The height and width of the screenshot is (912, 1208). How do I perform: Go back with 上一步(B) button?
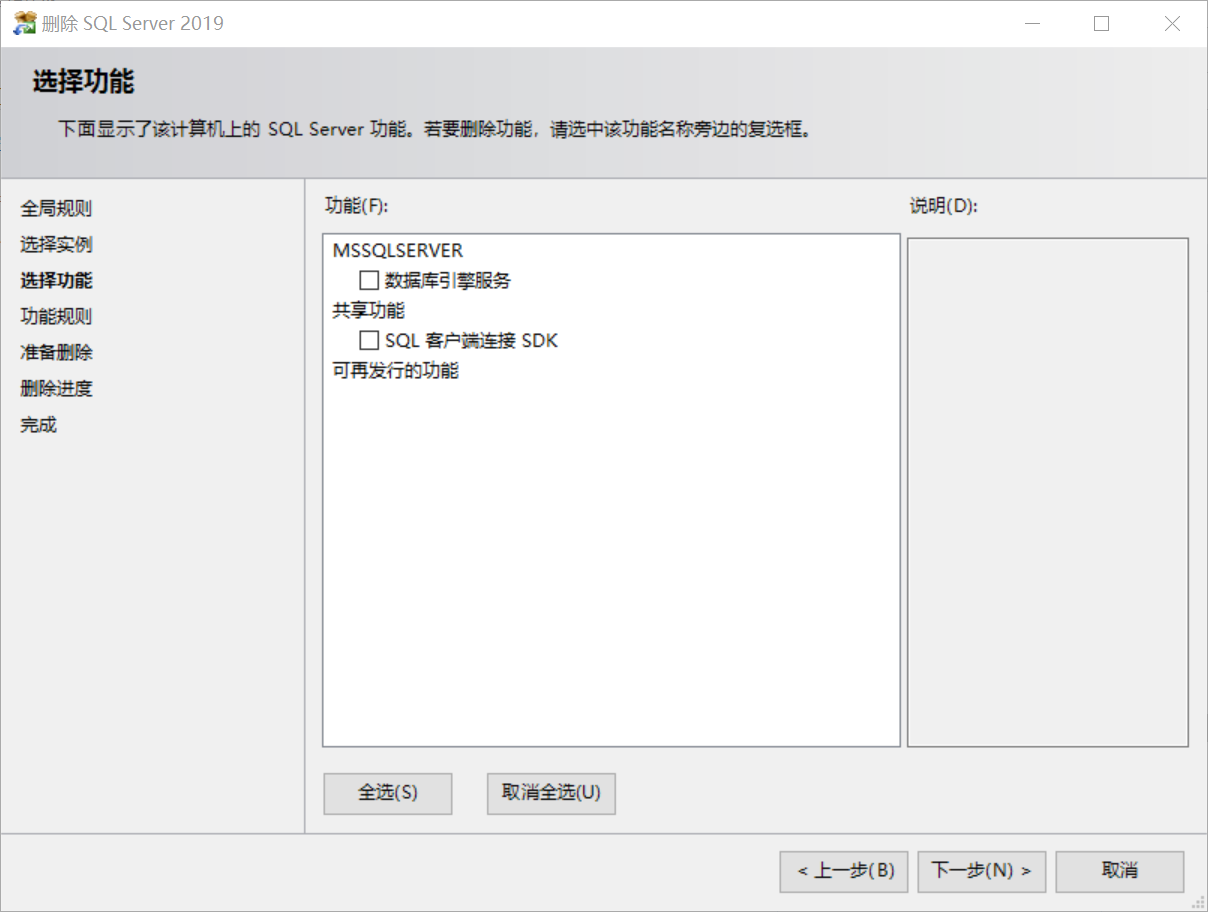(x=844, y=871)
